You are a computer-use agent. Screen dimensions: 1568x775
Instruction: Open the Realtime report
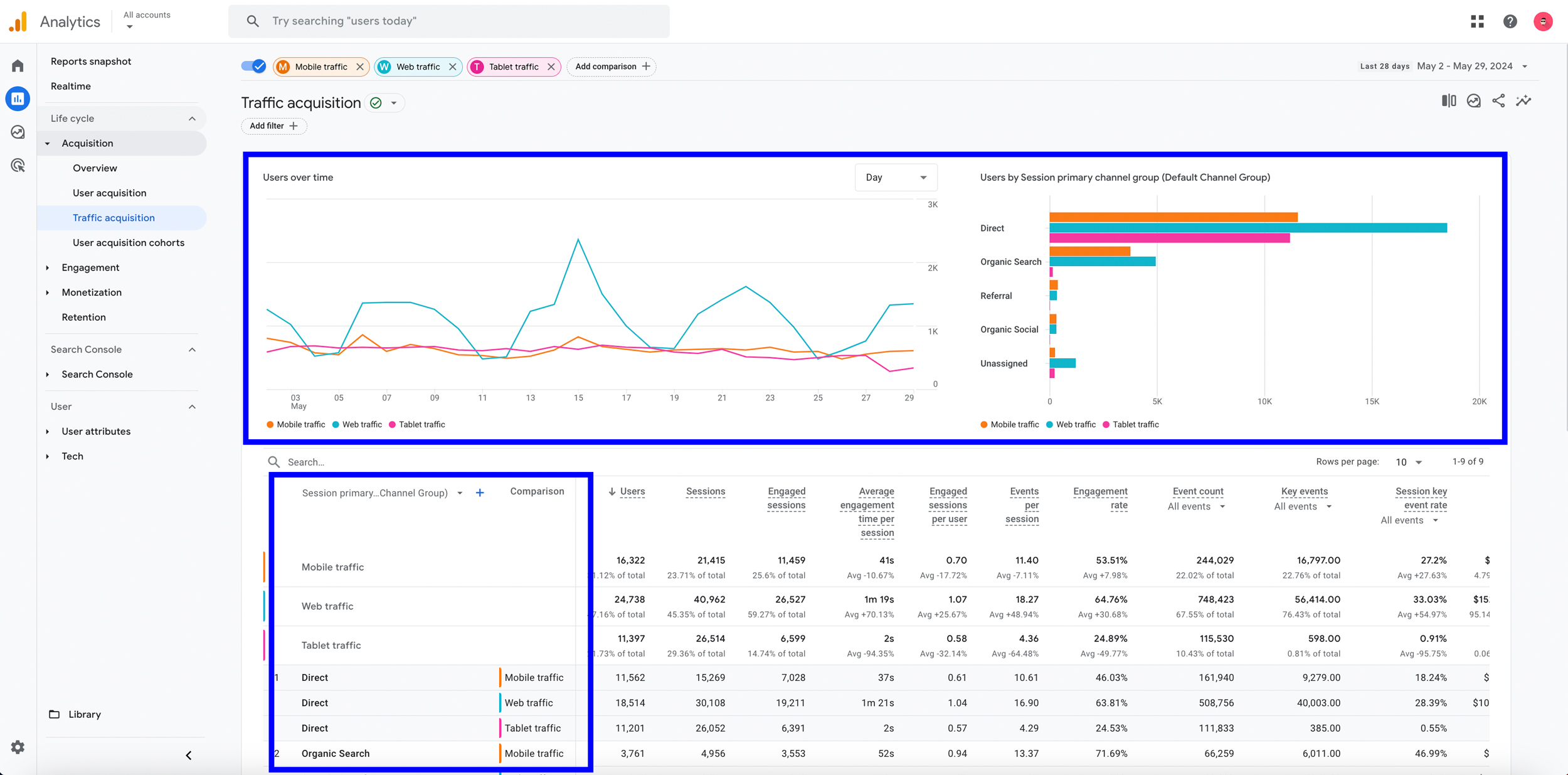point(71,87)
